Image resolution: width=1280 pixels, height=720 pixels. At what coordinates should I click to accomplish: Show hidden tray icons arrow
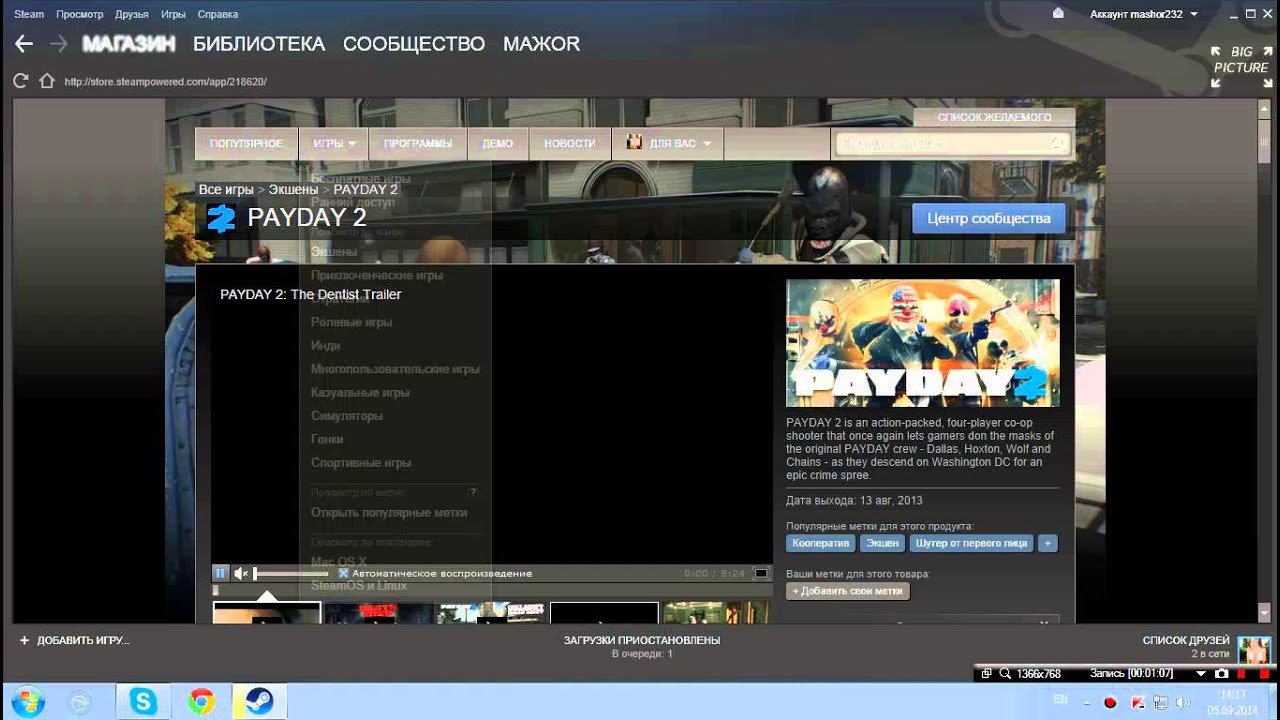point(1085,702)
